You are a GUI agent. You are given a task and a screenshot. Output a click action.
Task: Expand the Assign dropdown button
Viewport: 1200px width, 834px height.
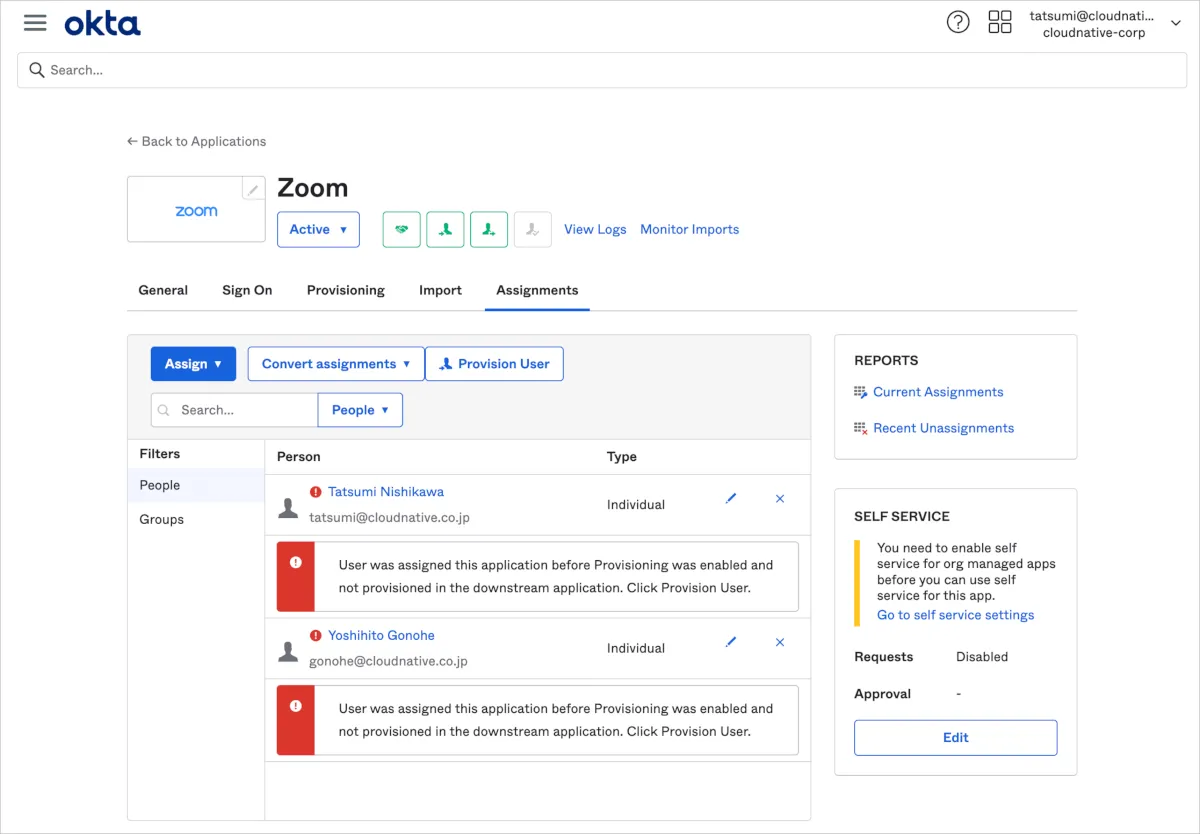point(193,364)
